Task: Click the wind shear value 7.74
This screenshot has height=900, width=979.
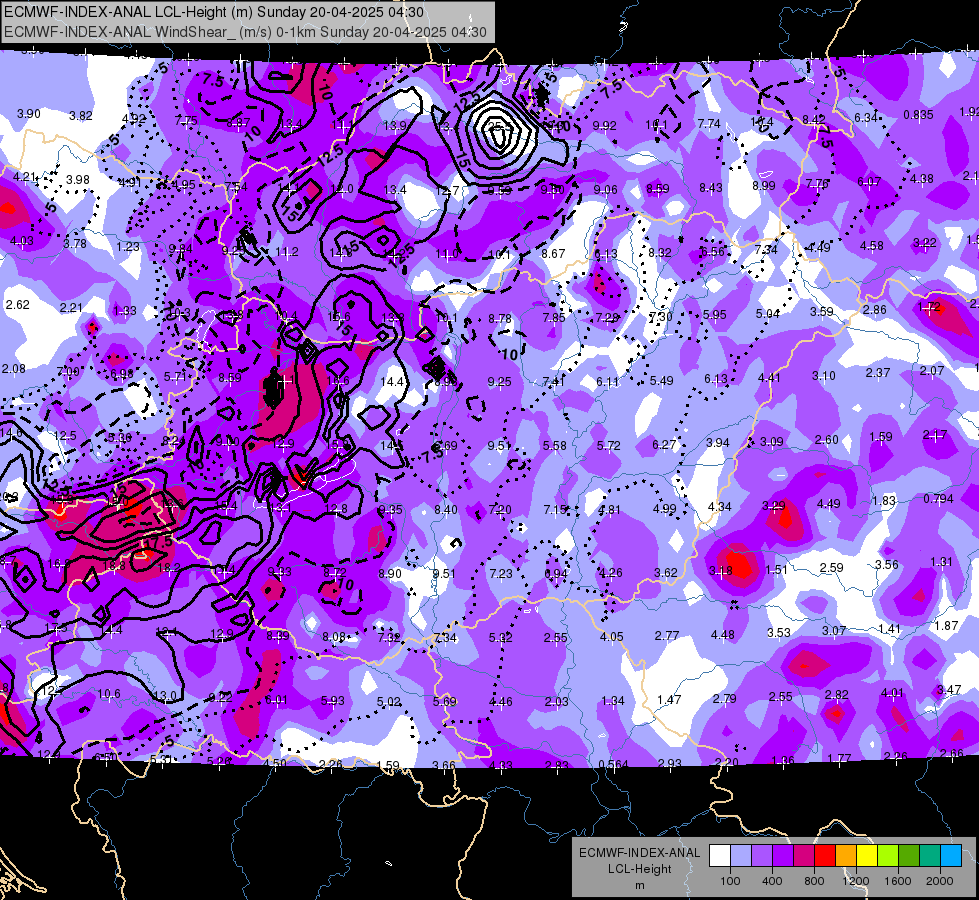Action: pos(709,124)
